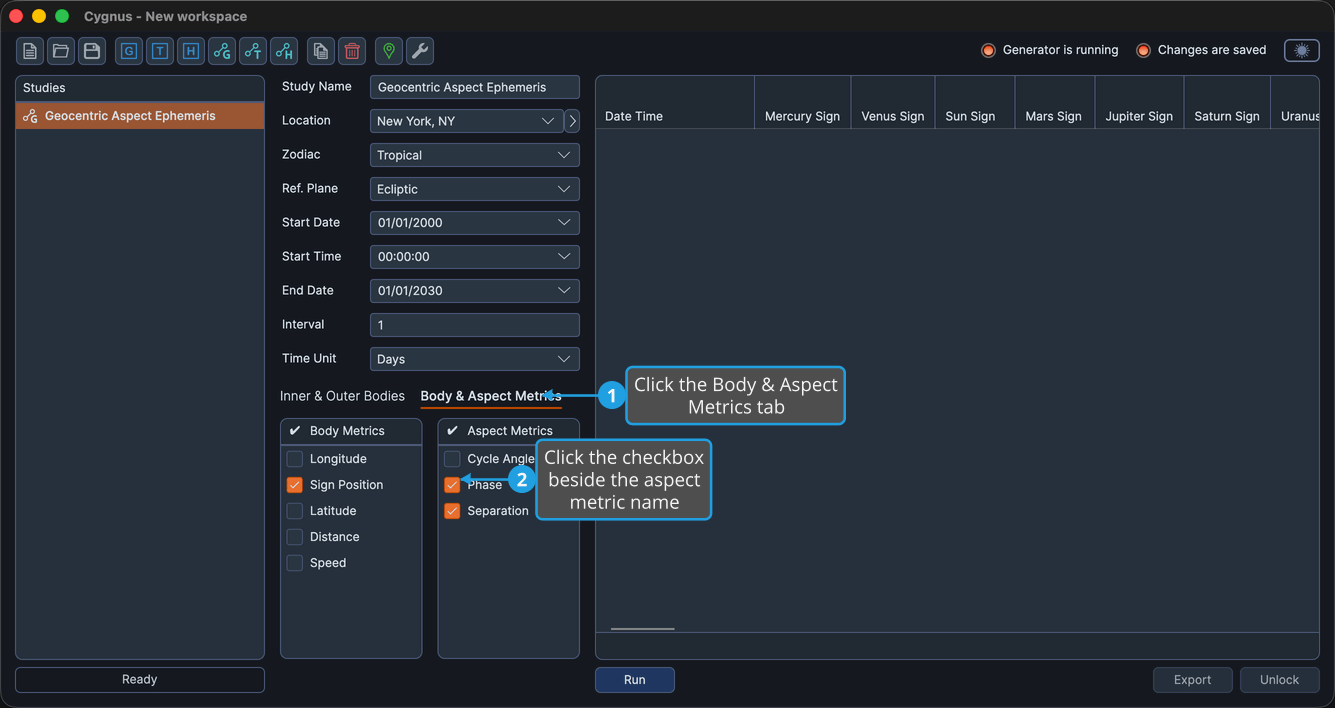Screen dimensions: 1335x708
Task: Save workspace using floppy disk icon
Action: click(x=92, y=51)
